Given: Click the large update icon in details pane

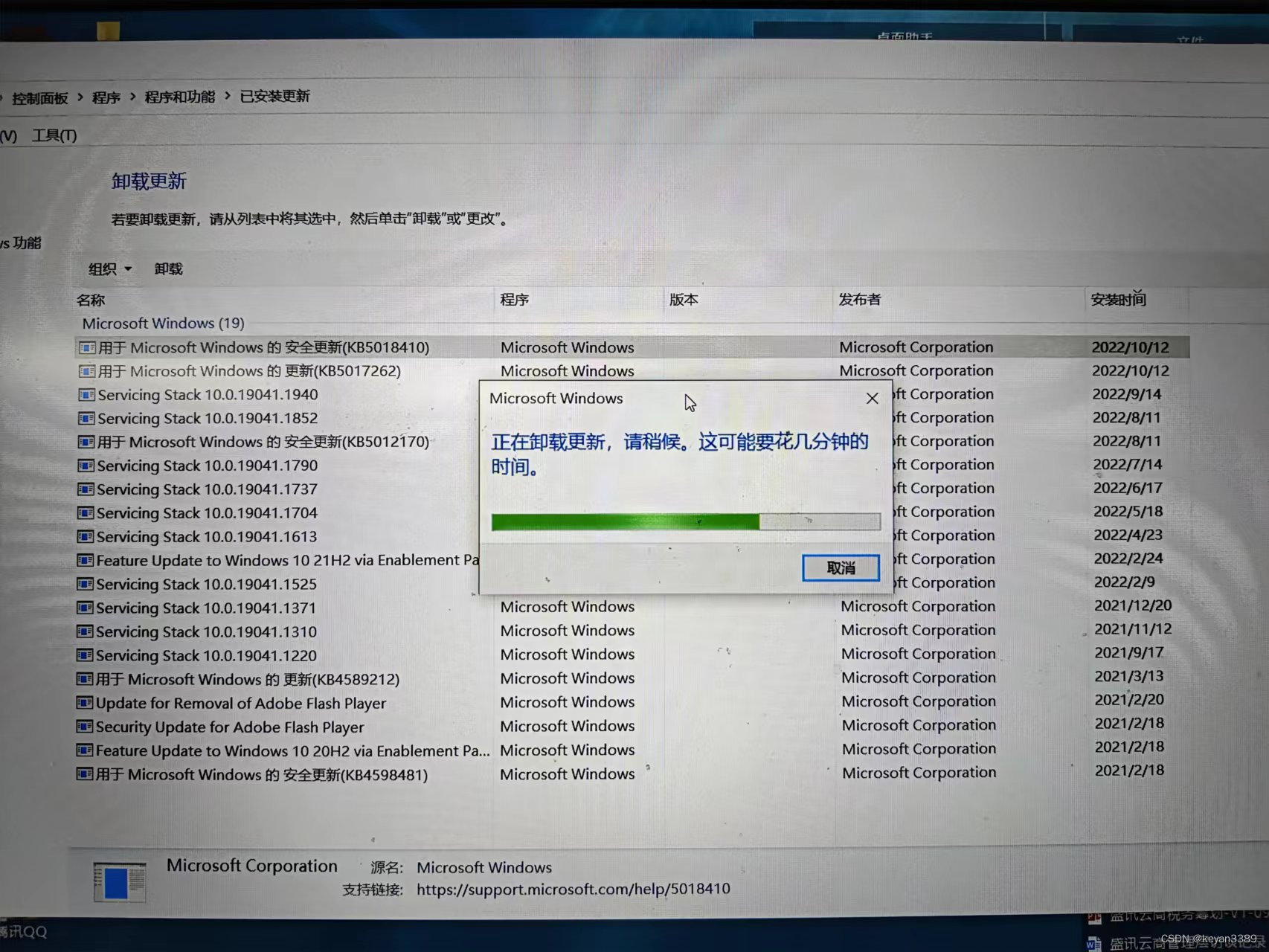Looking at the screenshot, I should pos(120,882).
